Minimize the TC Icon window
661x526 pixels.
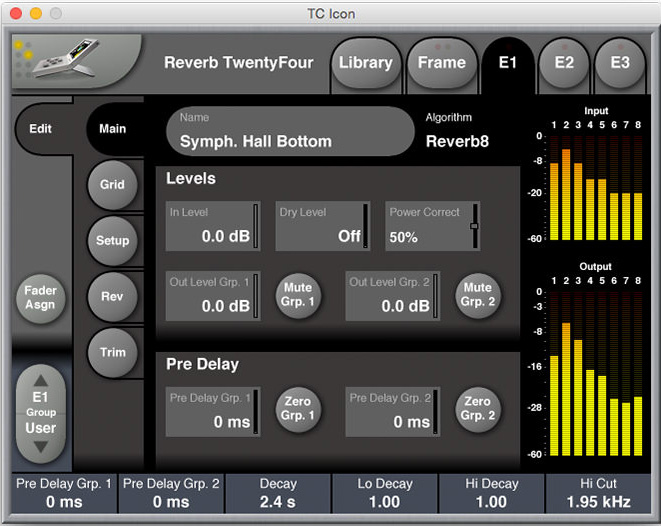[36, 13]
